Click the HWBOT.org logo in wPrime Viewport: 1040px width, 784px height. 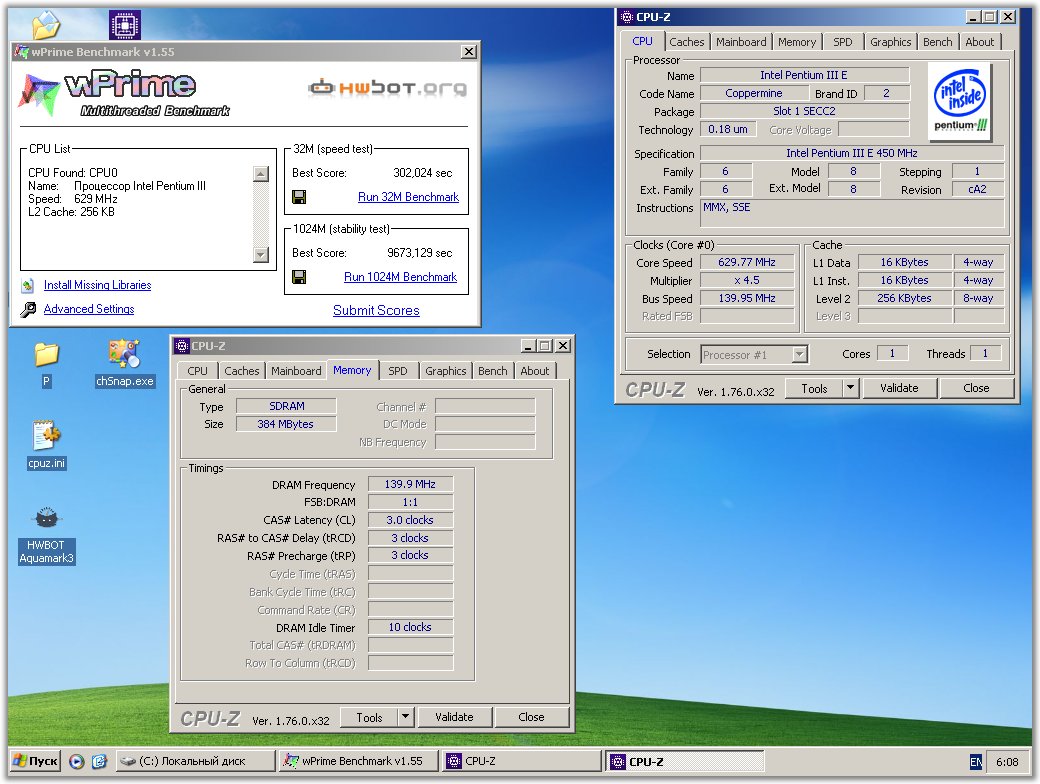point(387,87)
